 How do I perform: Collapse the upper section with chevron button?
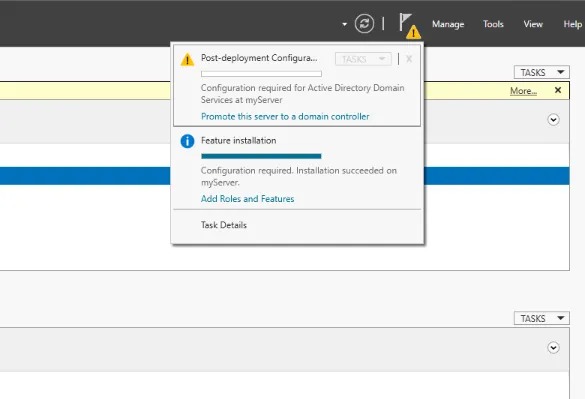click(x=553, y=120)
